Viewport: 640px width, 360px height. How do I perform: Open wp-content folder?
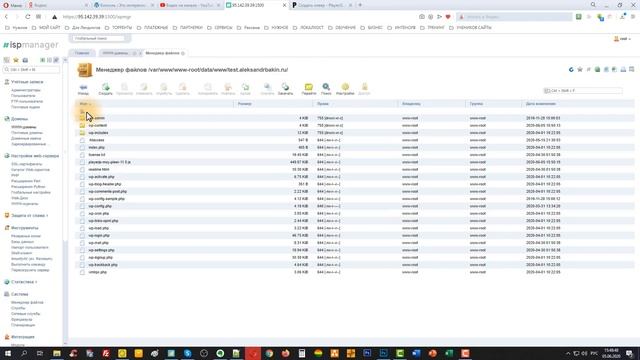[x=98, y=125]
